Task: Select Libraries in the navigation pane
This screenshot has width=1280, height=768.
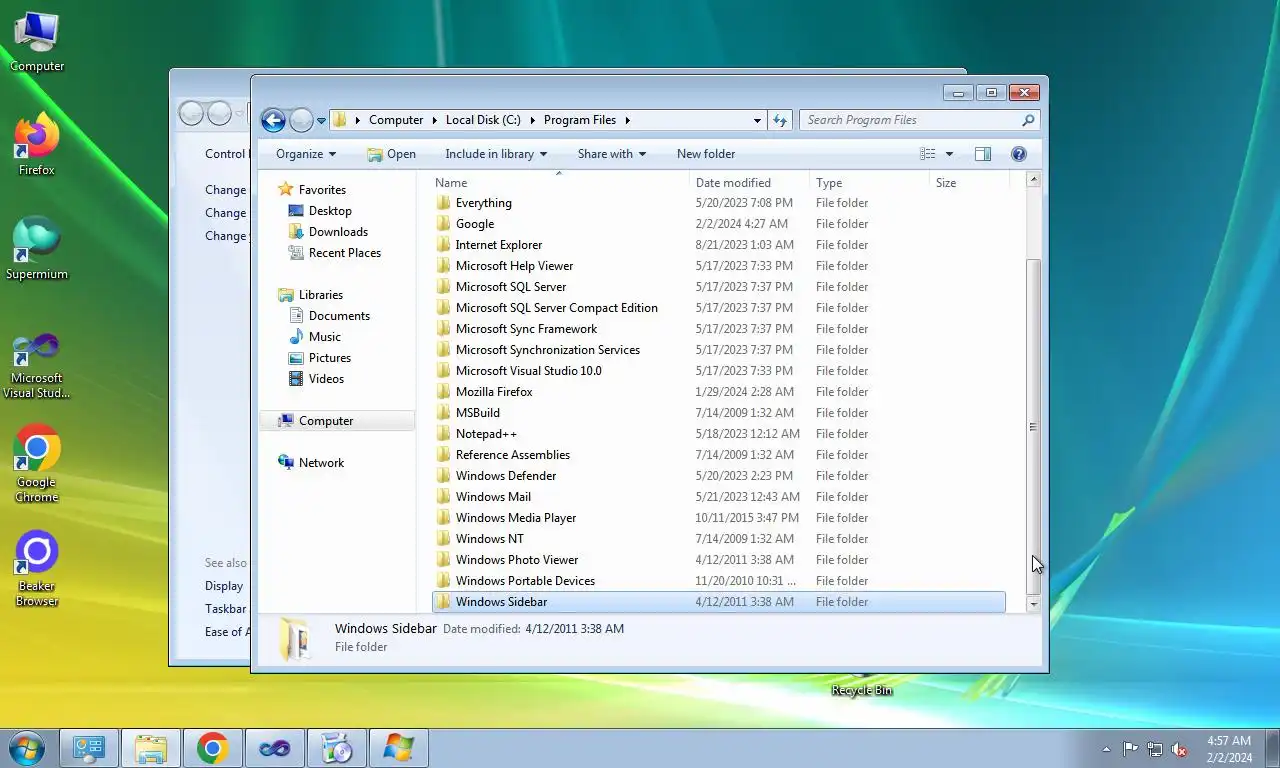Action: click(x=321, y=295)
